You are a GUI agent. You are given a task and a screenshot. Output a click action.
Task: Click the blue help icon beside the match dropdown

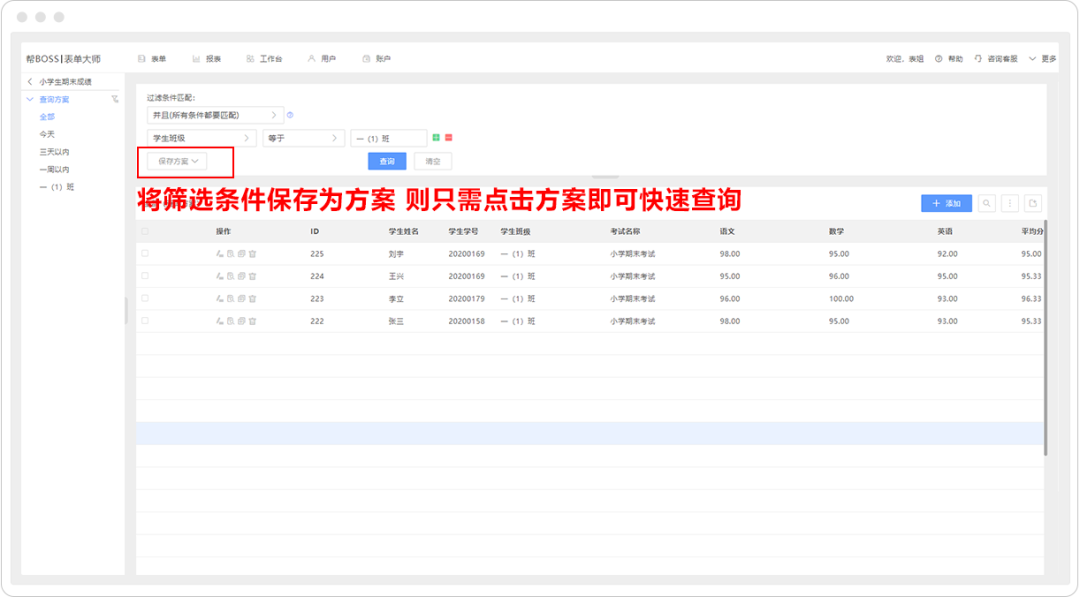[x=290, y=115]
